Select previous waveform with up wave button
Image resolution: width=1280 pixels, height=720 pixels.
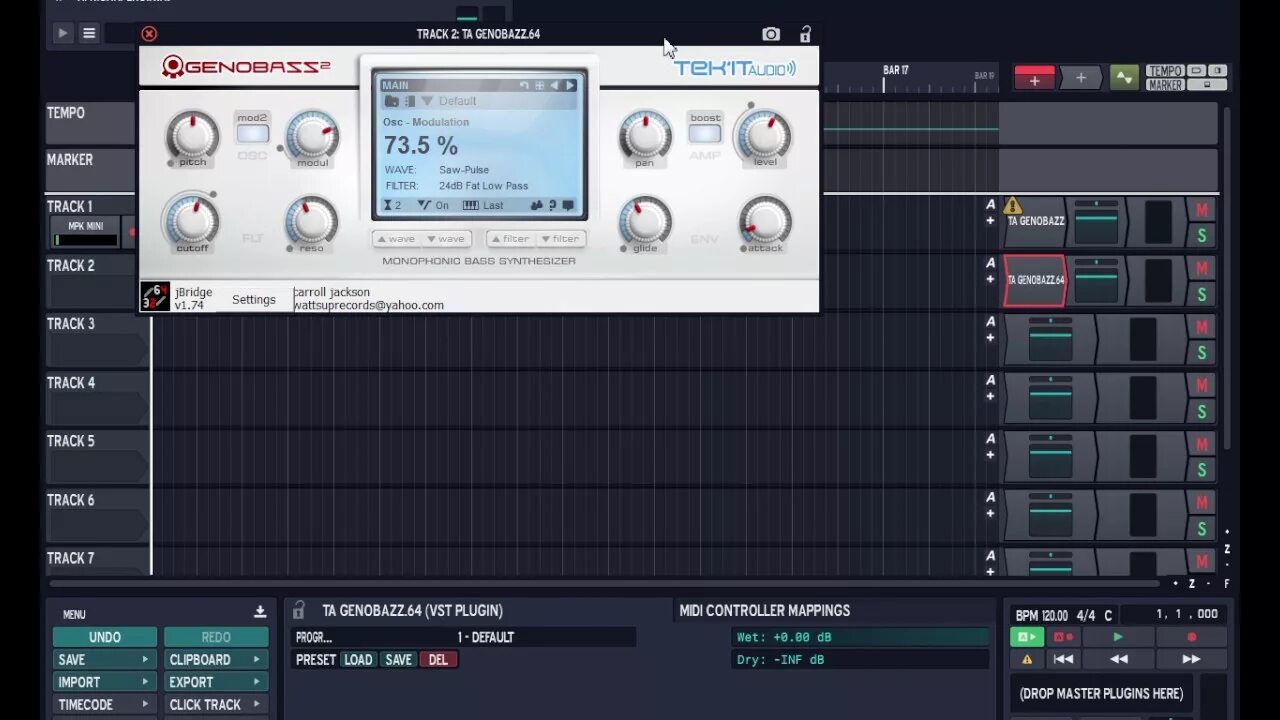click(x=396, y=239)
